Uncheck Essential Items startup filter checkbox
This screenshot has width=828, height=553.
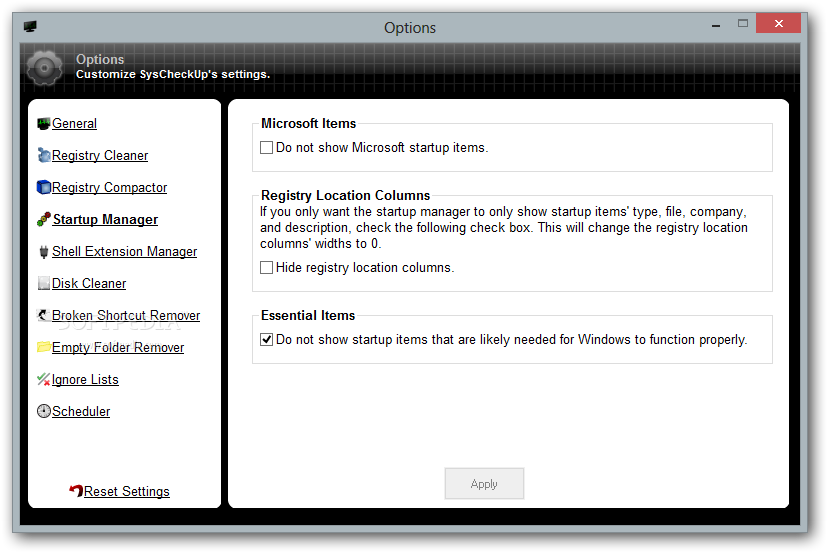[x=267, y=339]
